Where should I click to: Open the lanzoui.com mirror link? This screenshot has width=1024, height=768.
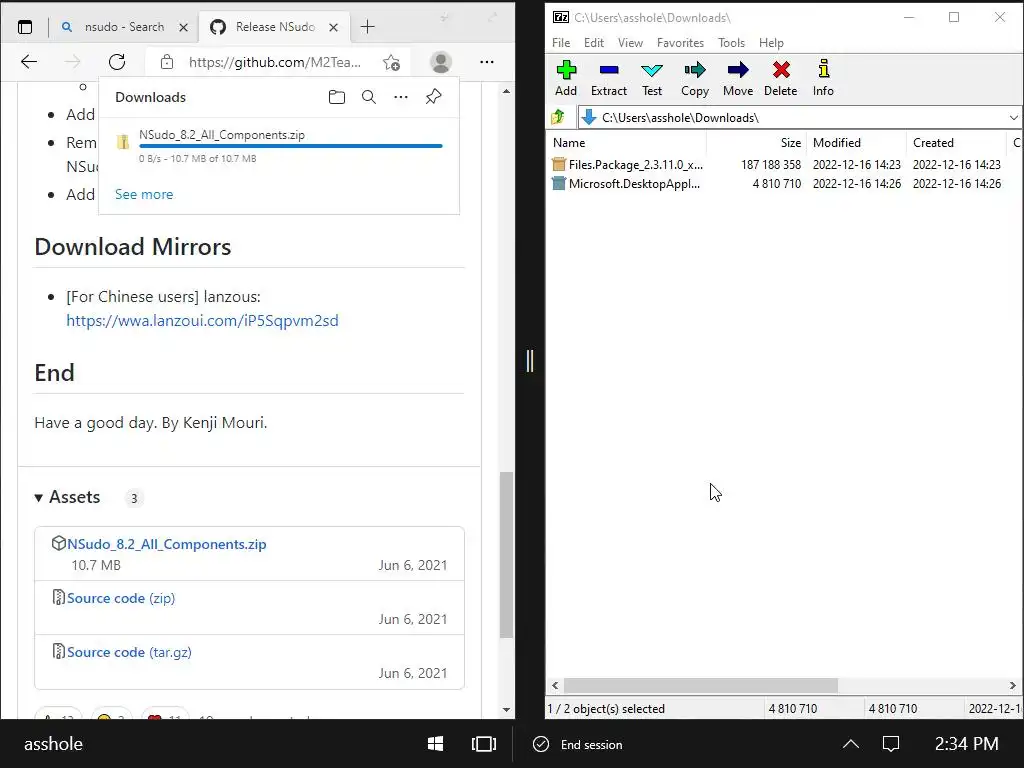(202, 321)
